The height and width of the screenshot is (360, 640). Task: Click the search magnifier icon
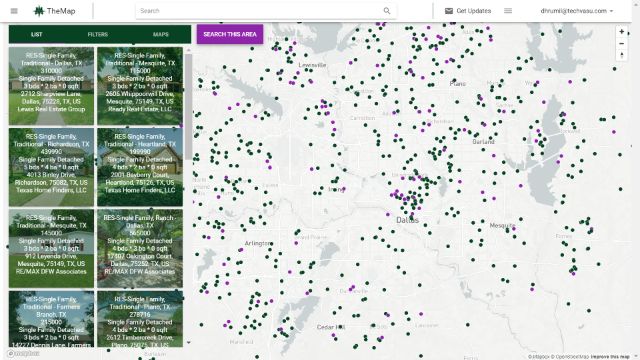click(x=387, y=11)
